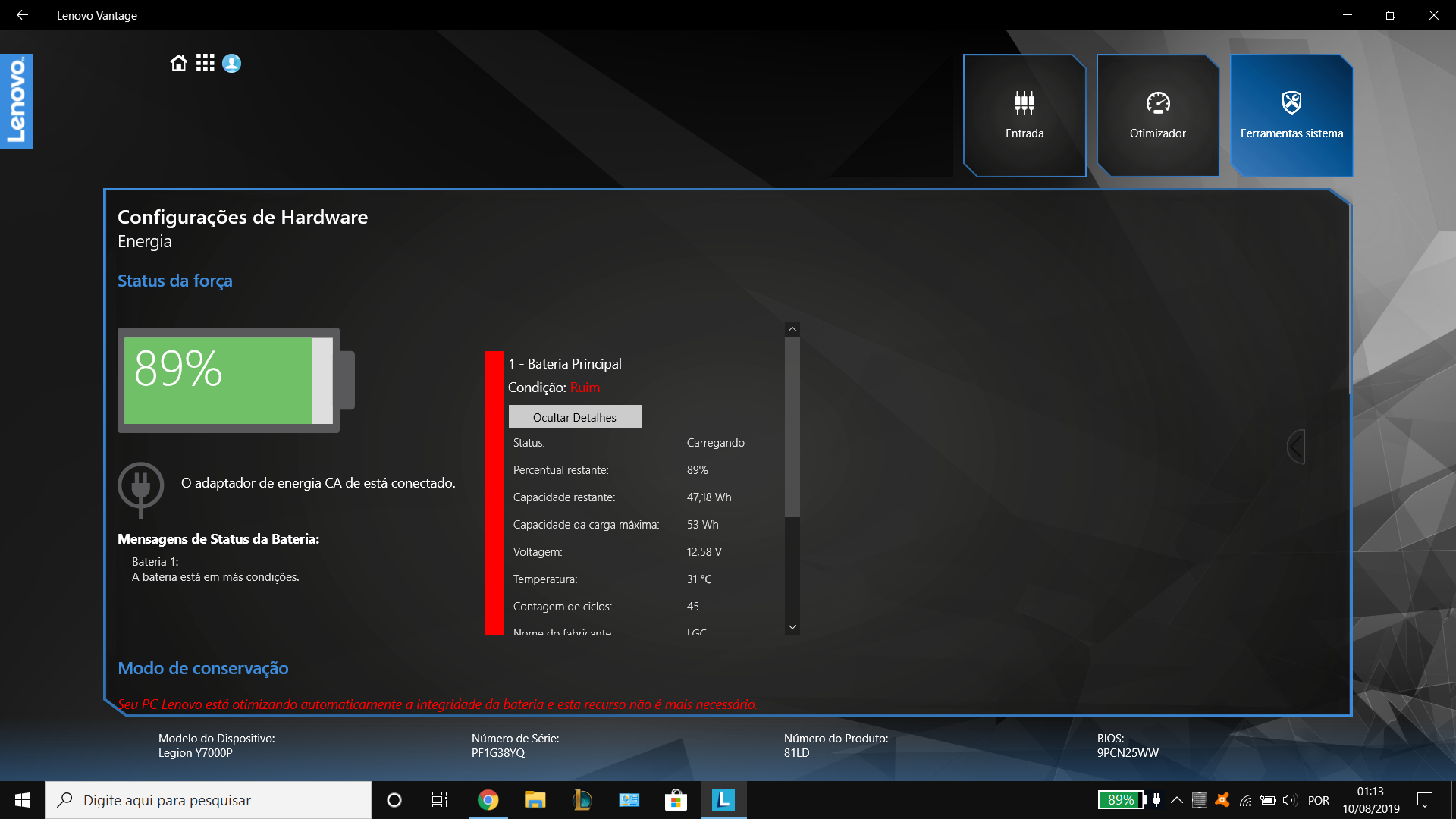Click the green 89% battery gauge
Viewport: 1456px width, 819px height.
click(x=229, y=379)
